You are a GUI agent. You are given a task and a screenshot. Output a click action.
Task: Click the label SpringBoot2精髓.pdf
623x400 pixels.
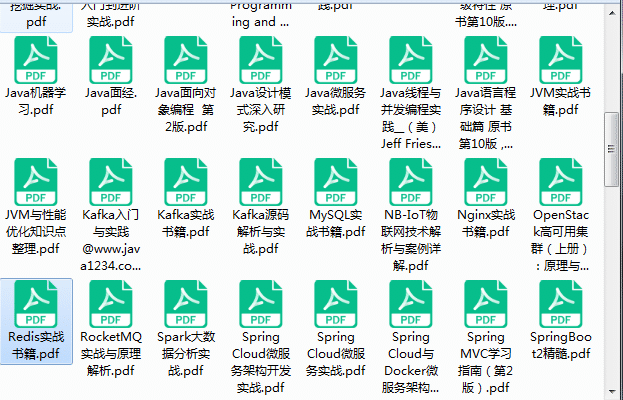[561, 345]
